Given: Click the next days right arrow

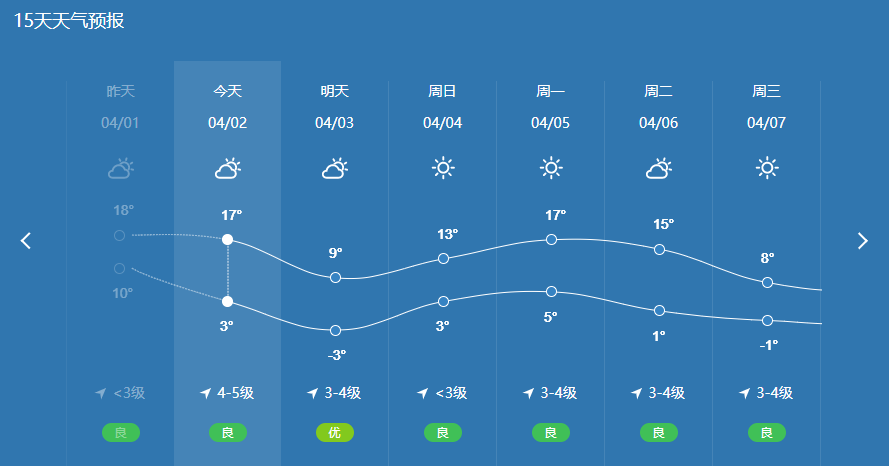Looking at the screenshot, I should point(862,241).
